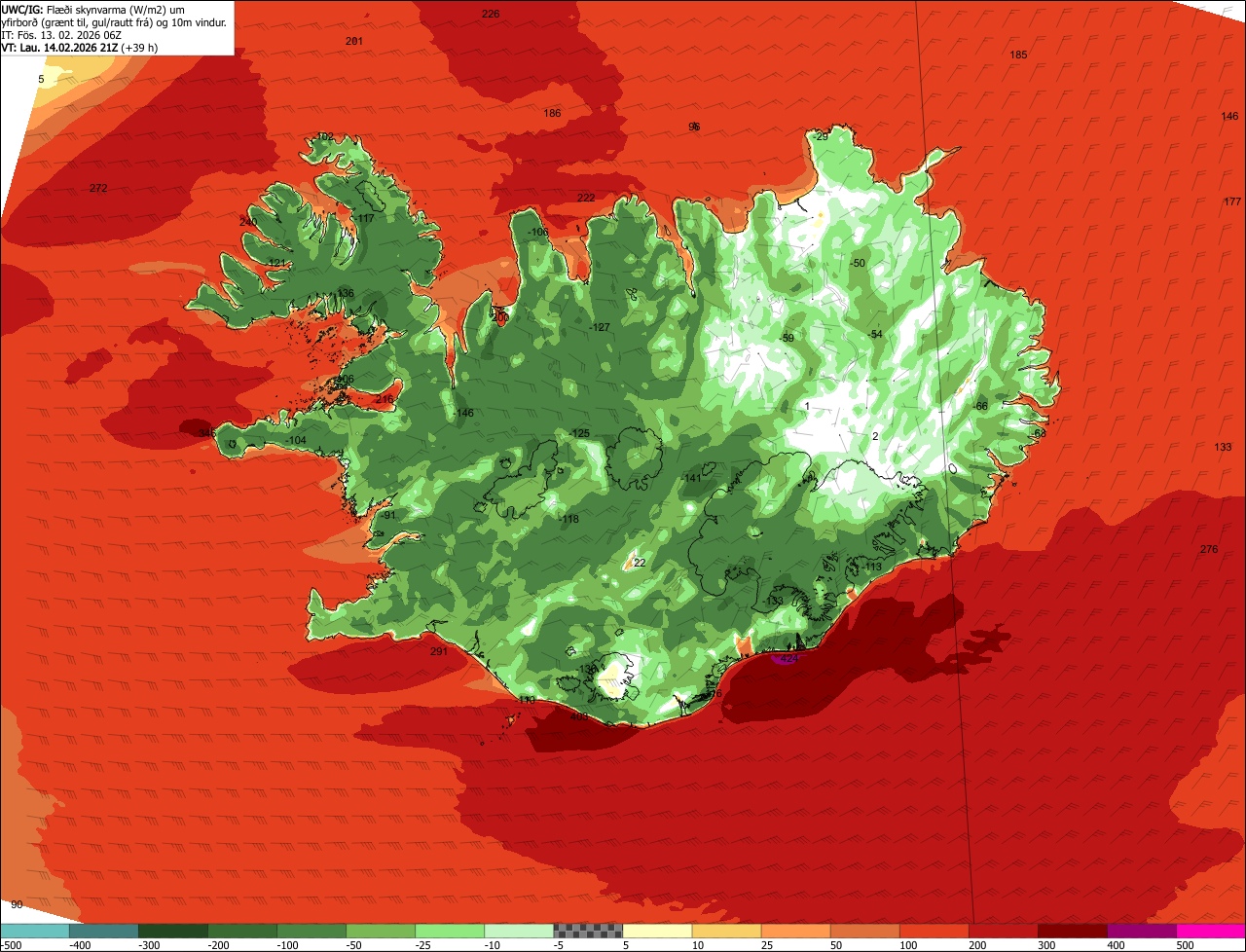Click the 141 value label
Screen dimensions: 1246x952
click(x=693, y=478)
